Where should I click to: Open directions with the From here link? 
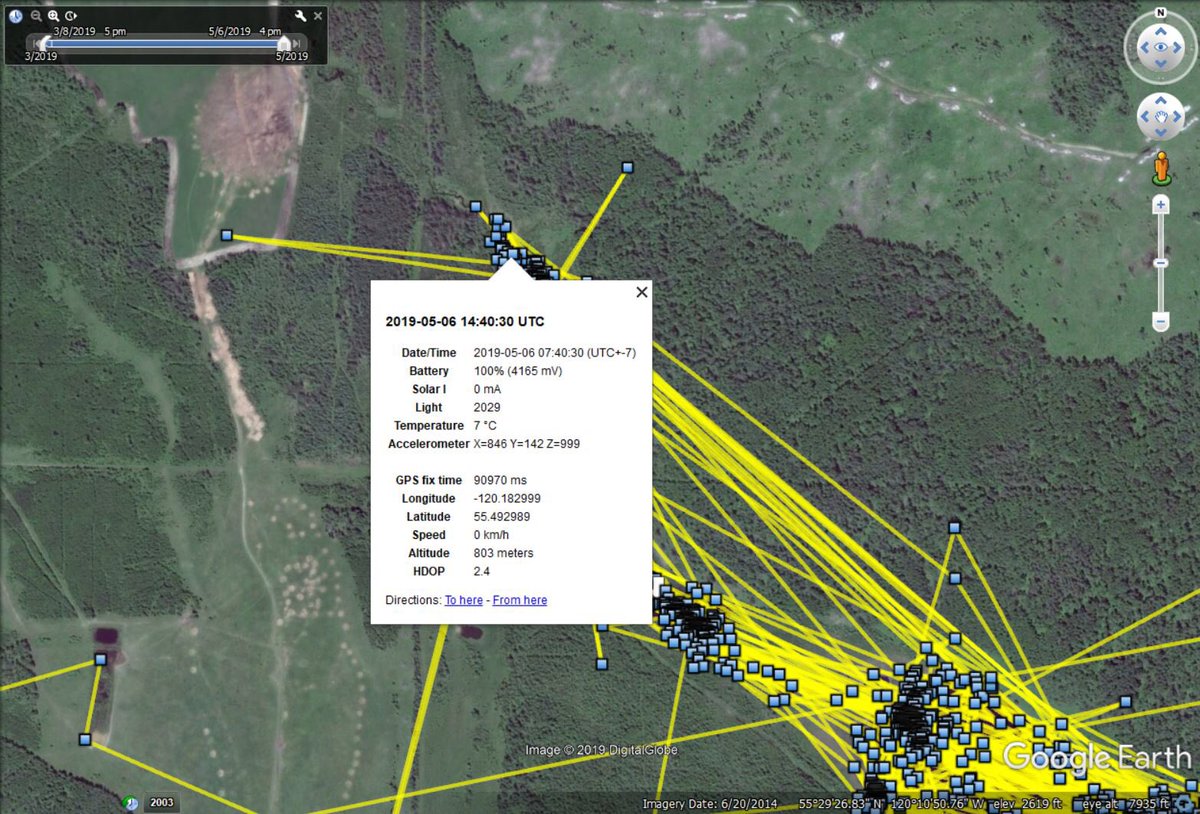(x=519, y=600)
